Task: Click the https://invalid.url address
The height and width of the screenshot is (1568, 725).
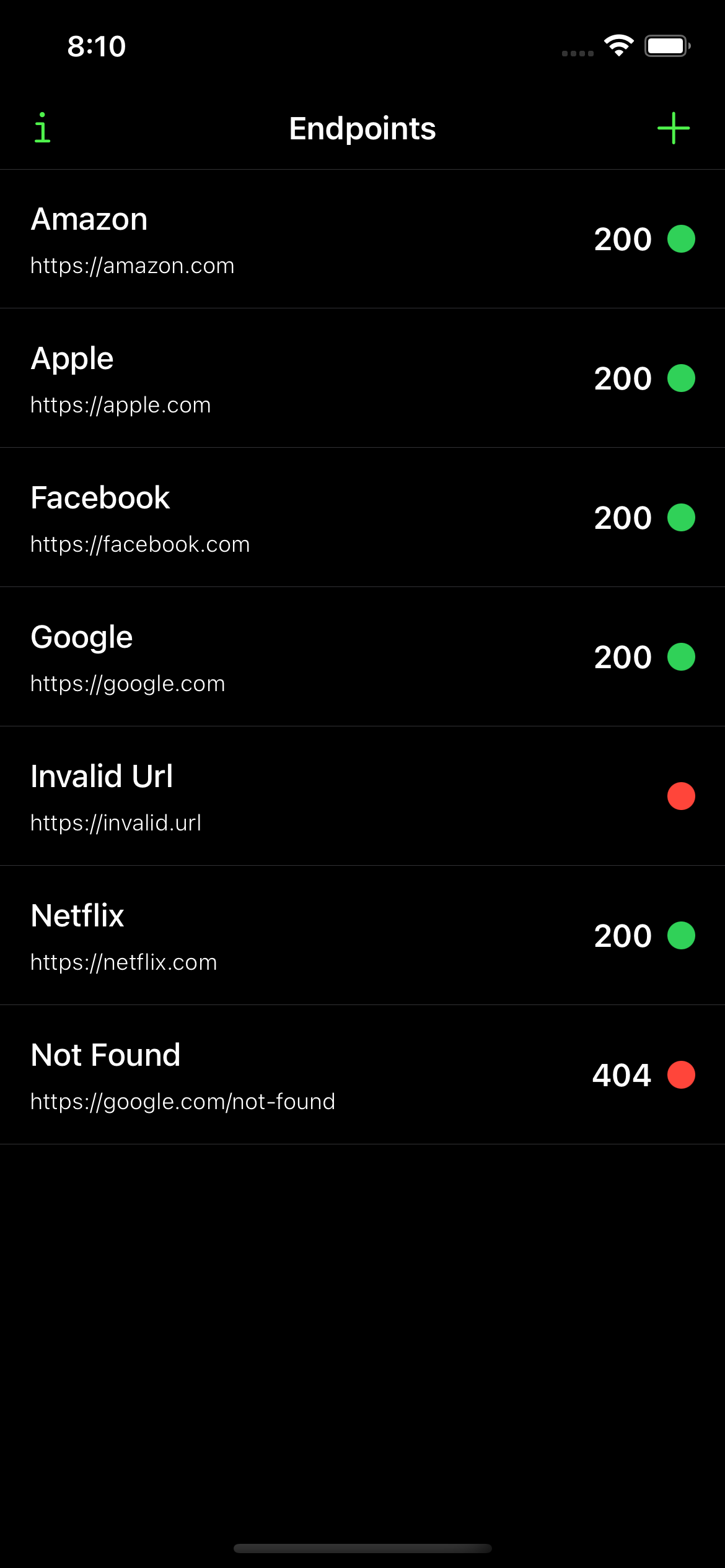Action: [x=116, y=823]
